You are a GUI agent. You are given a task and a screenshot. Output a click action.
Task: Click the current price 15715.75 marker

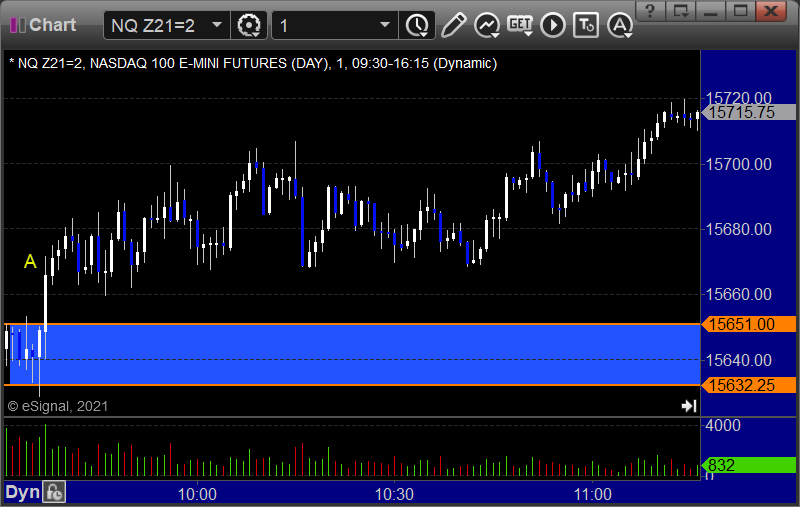point(749,112)
